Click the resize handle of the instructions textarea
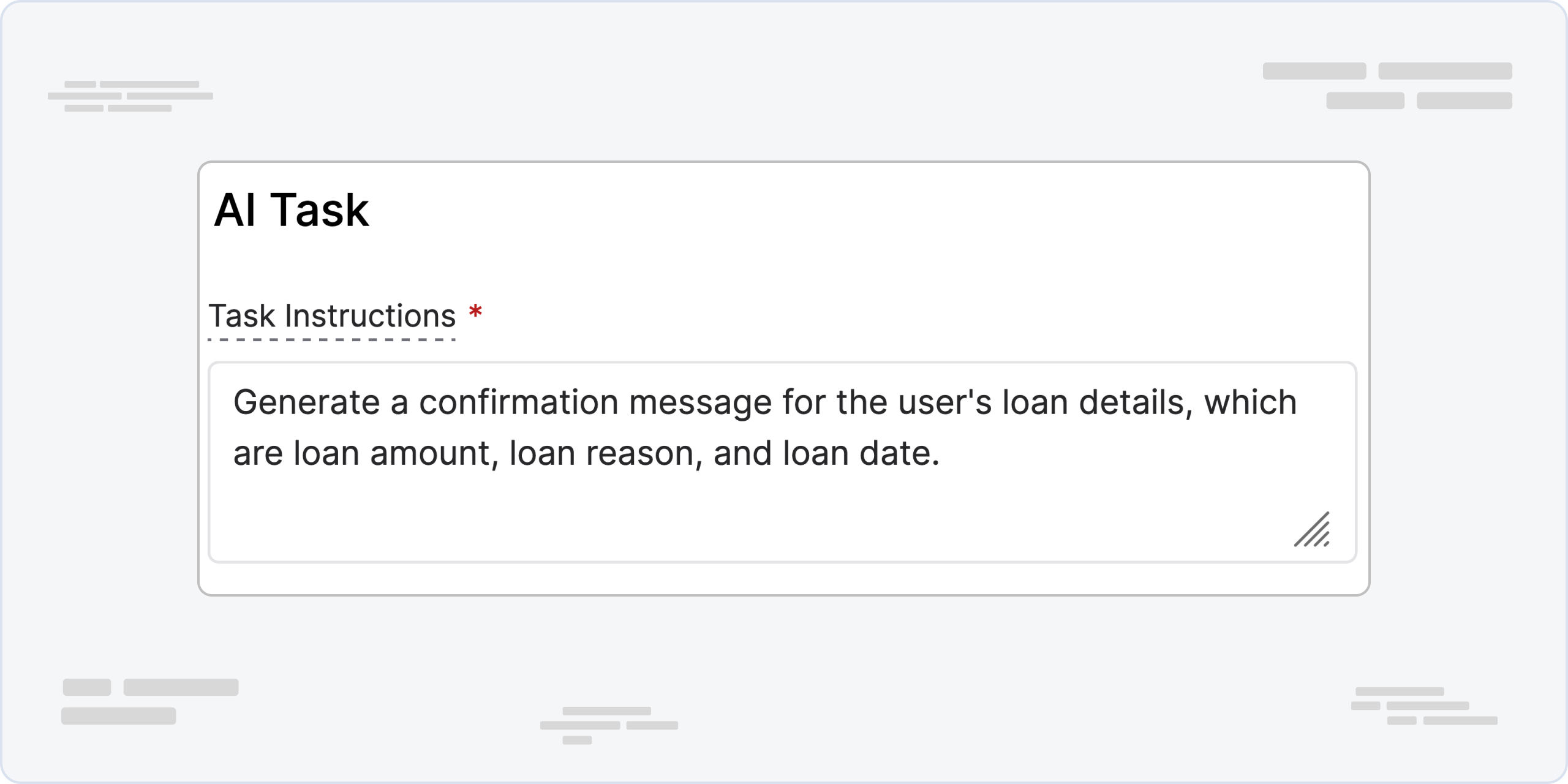This screenshot has width=1568, height=784. 1312,529
